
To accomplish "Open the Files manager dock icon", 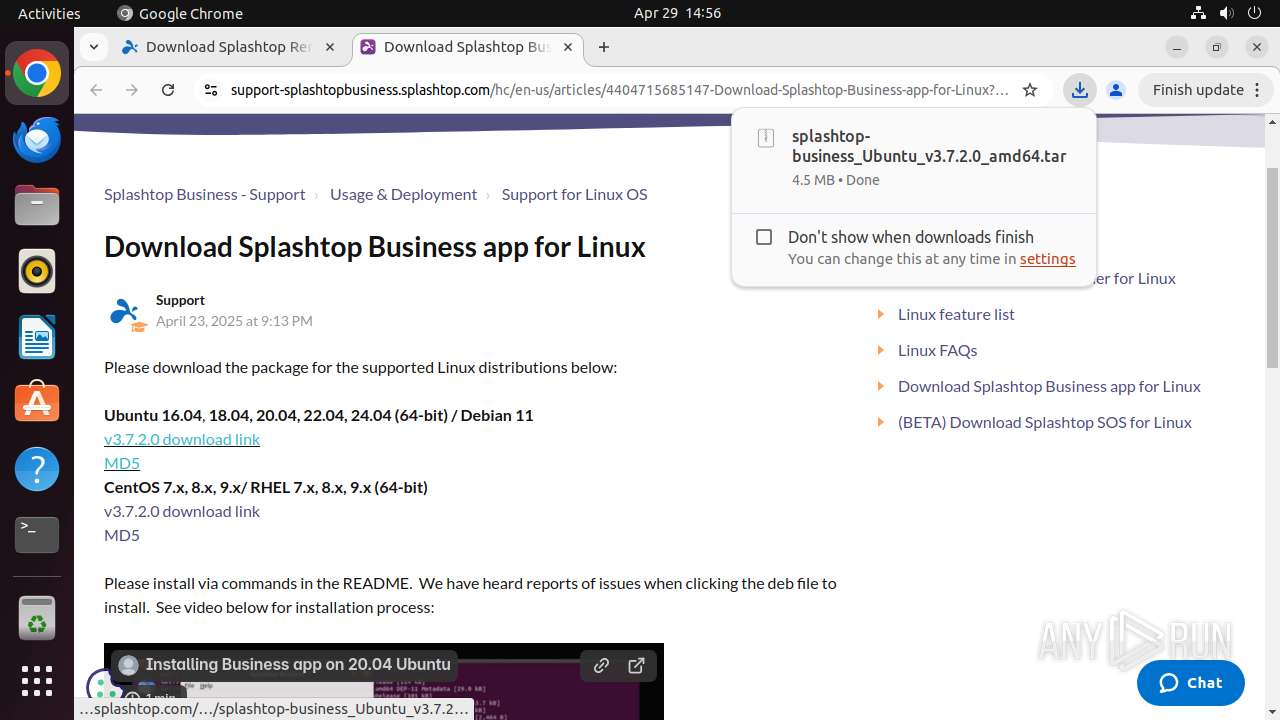I will 37,206.
